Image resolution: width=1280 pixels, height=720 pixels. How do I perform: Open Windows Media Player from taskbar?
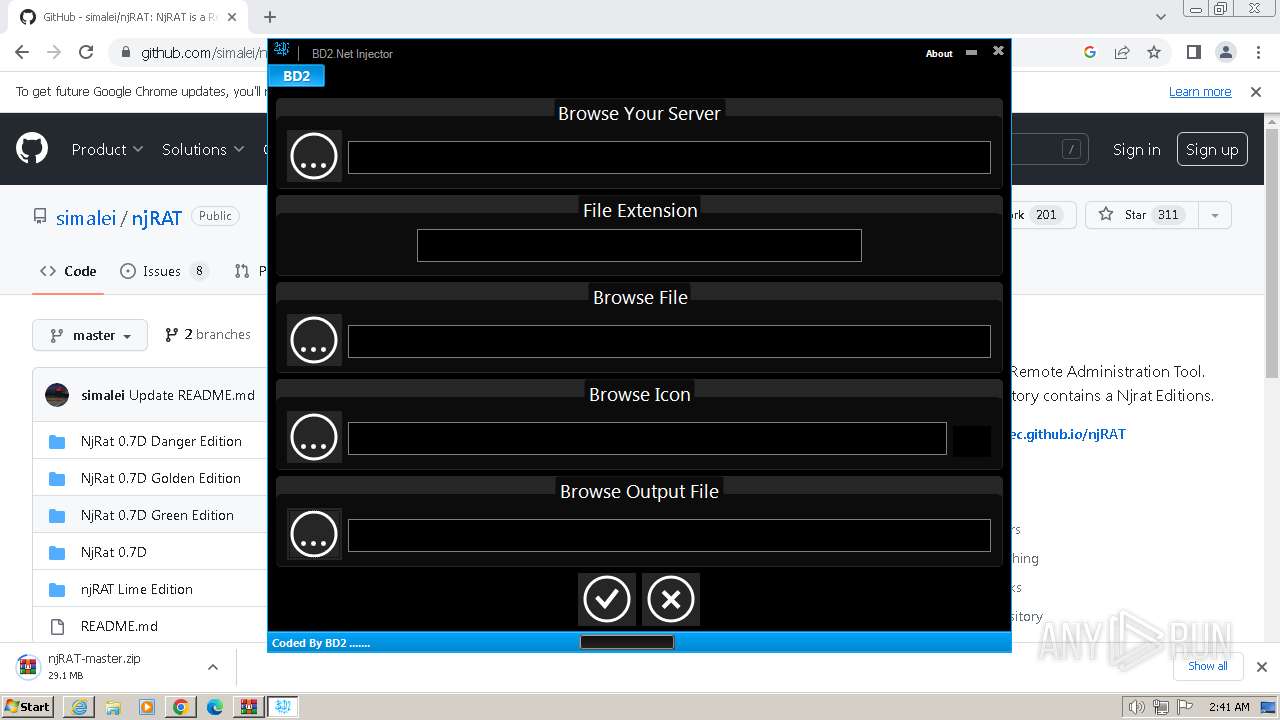point(147,707)
